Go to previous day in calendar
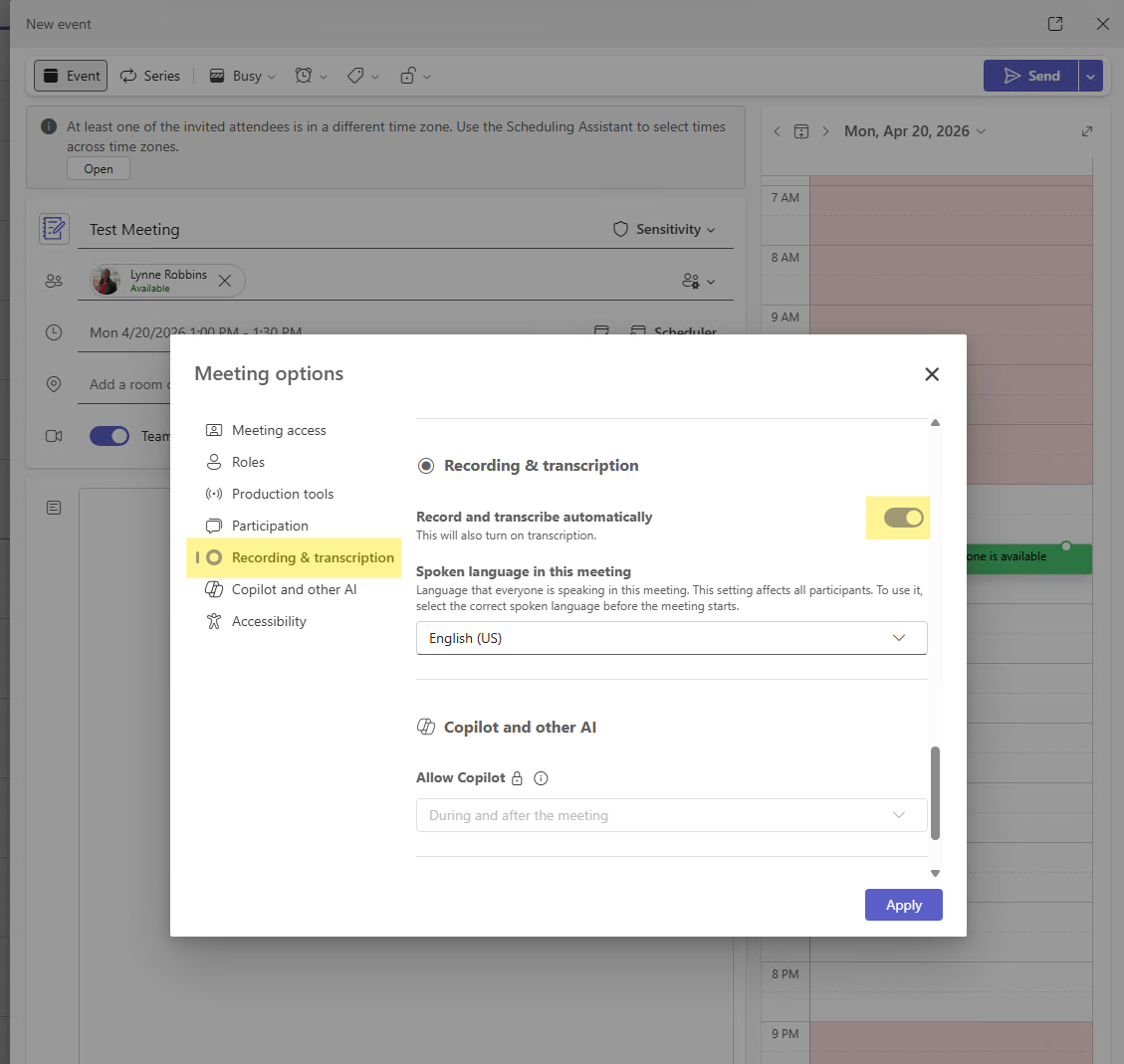 click(x=778, y=131)
